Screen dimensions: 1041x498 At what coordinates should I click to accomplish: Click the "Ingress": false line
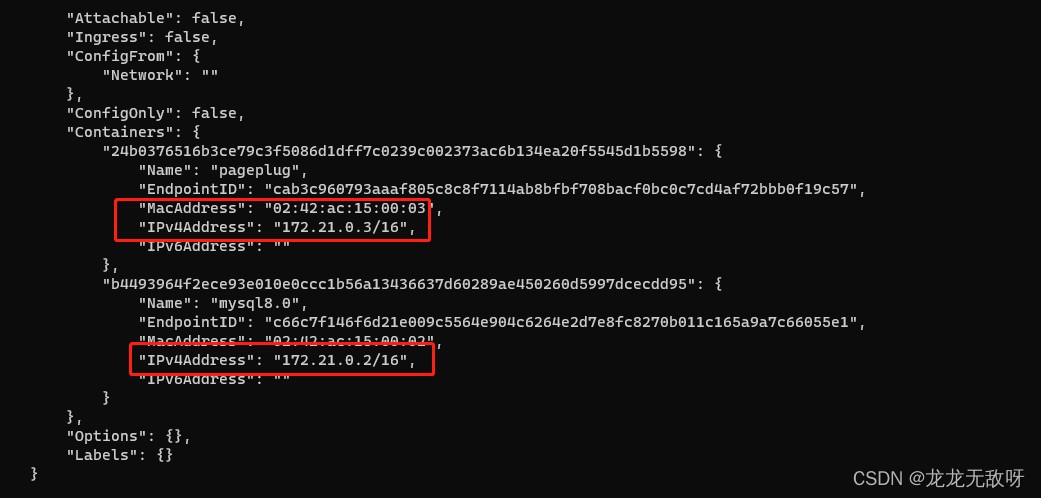click(142, 37)
